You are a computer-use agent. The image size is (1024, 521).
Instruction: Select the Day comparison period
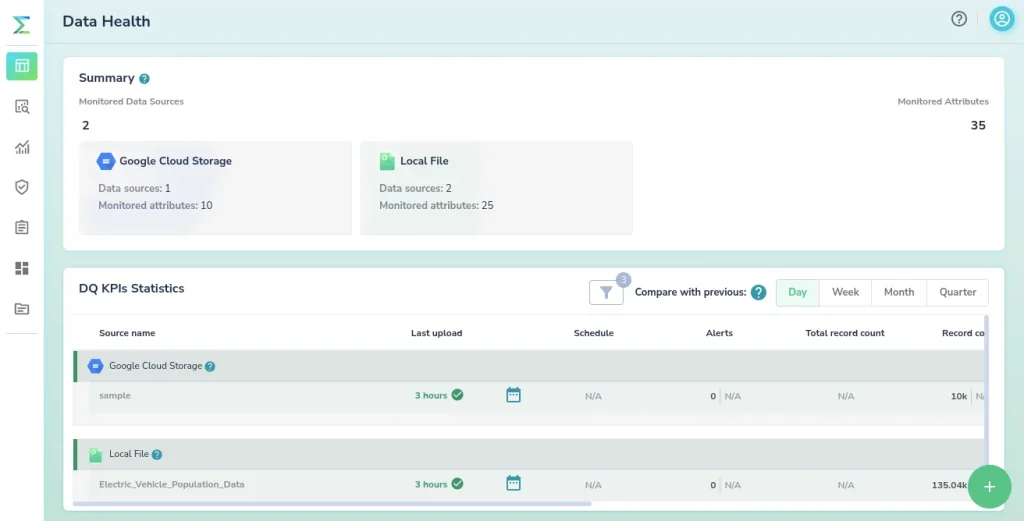point(797,292)
